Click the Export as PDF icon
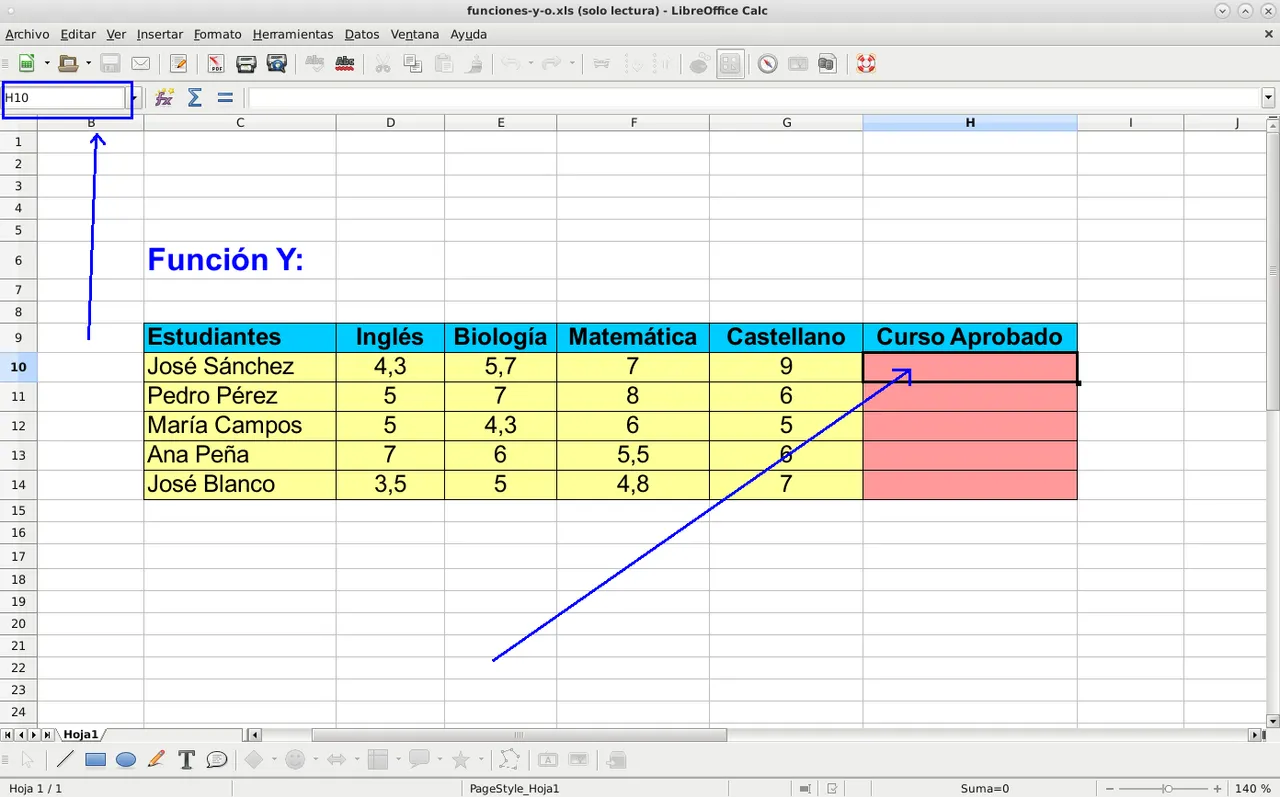Viewport: 1280px width, 797px height. click(x=216, y=64)
